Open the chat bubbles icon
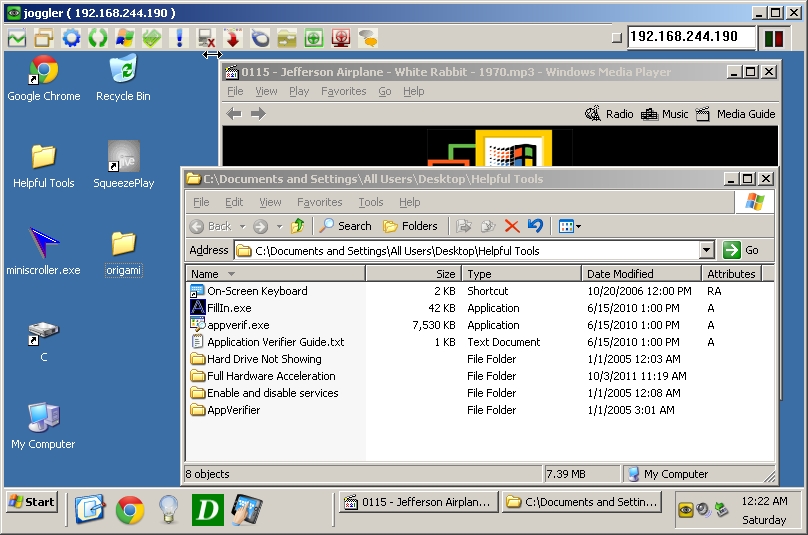This screenshot has width=808, height=535. tap(368, 38)
